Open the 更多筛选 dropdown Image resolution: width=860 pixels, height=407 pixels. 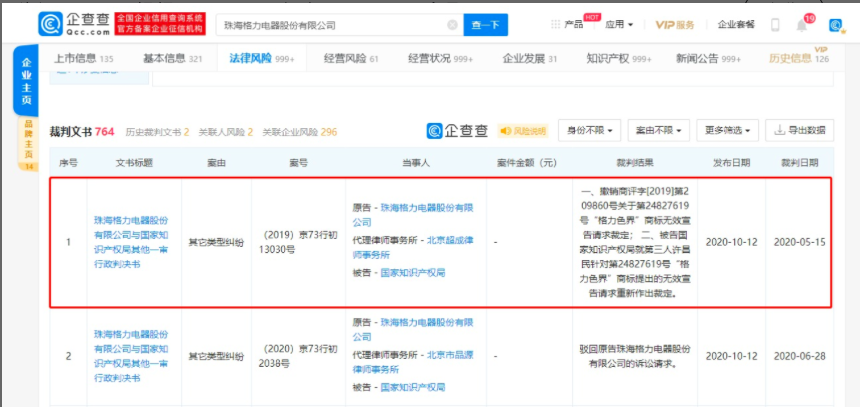[x=728, y=131]
